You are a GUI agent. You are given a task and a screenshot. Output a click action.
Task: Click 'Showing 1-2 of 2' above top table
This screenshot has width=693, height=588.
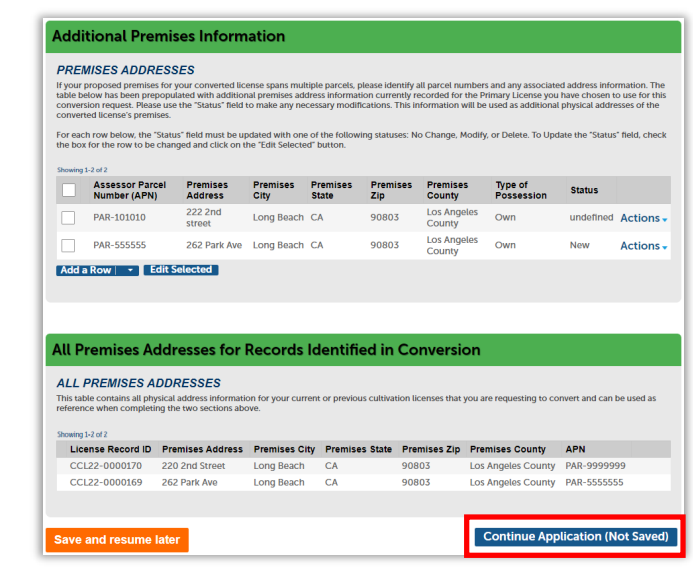point(82,170)
